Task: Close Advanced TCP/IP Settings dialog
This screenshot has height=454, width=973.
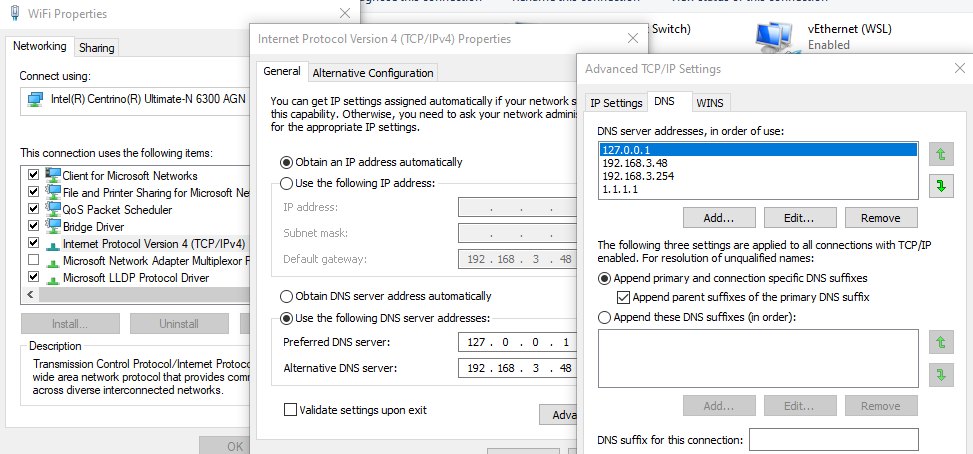Action: (959, 68)
